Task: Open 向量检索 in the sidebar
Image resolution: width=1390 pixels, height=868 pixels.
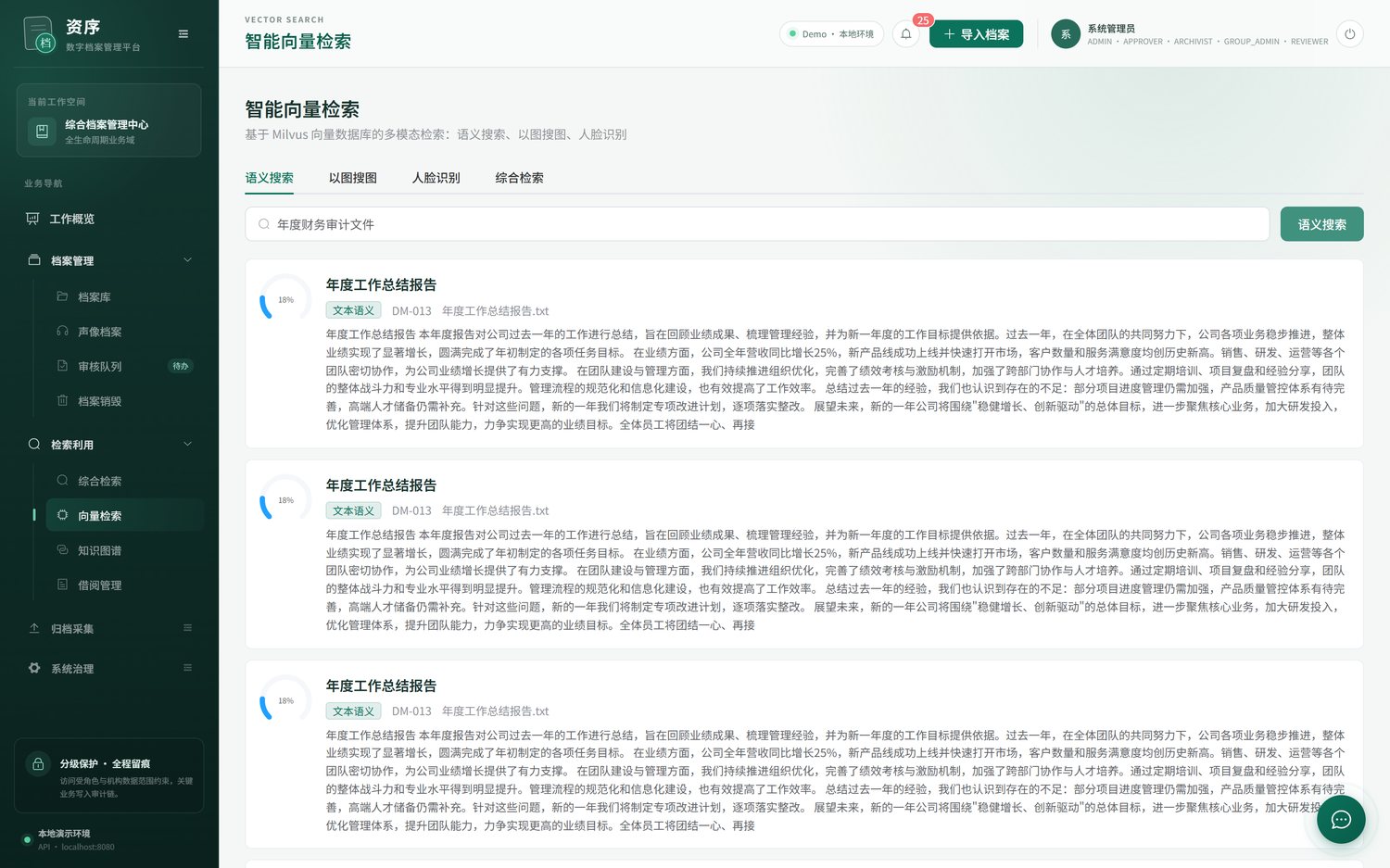Action: (x=124, y=516)
